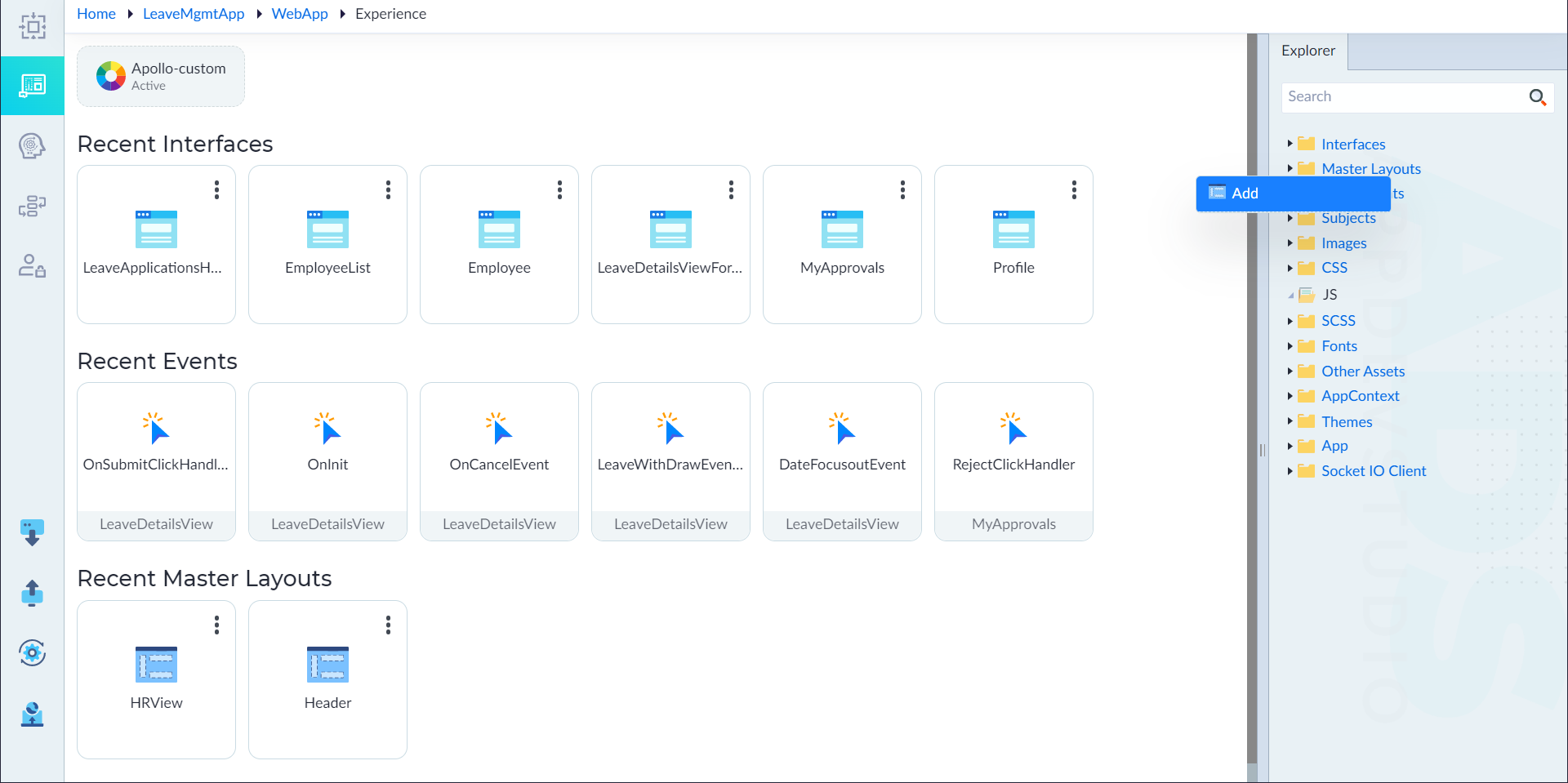Select the Fonts folder in Explorer
1568x783 pixels.
click(x=1339, y=346)
